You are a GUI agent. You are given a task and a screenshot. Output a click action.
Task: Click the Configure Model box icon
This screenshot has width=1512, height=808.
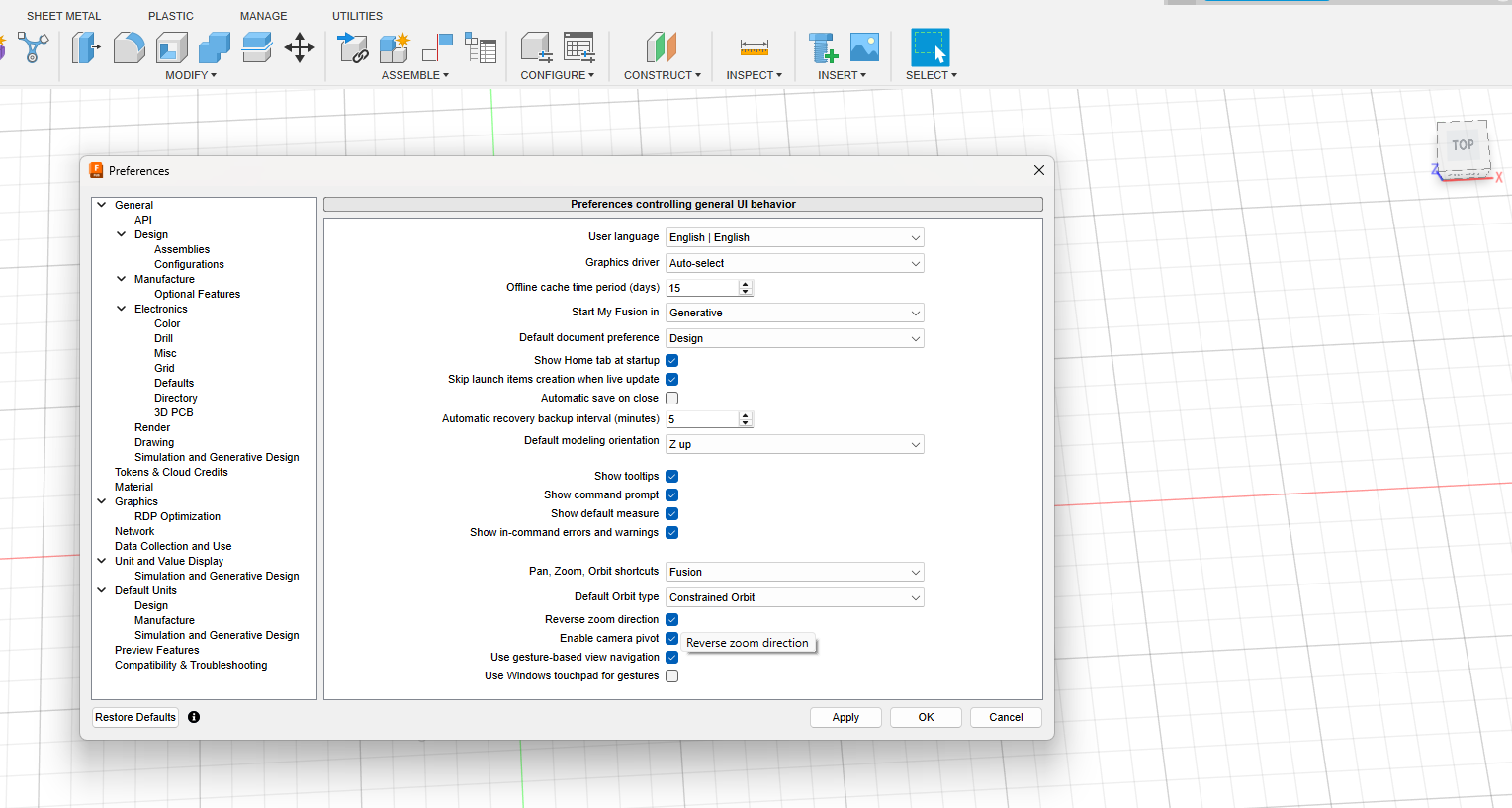coord(536,47)
